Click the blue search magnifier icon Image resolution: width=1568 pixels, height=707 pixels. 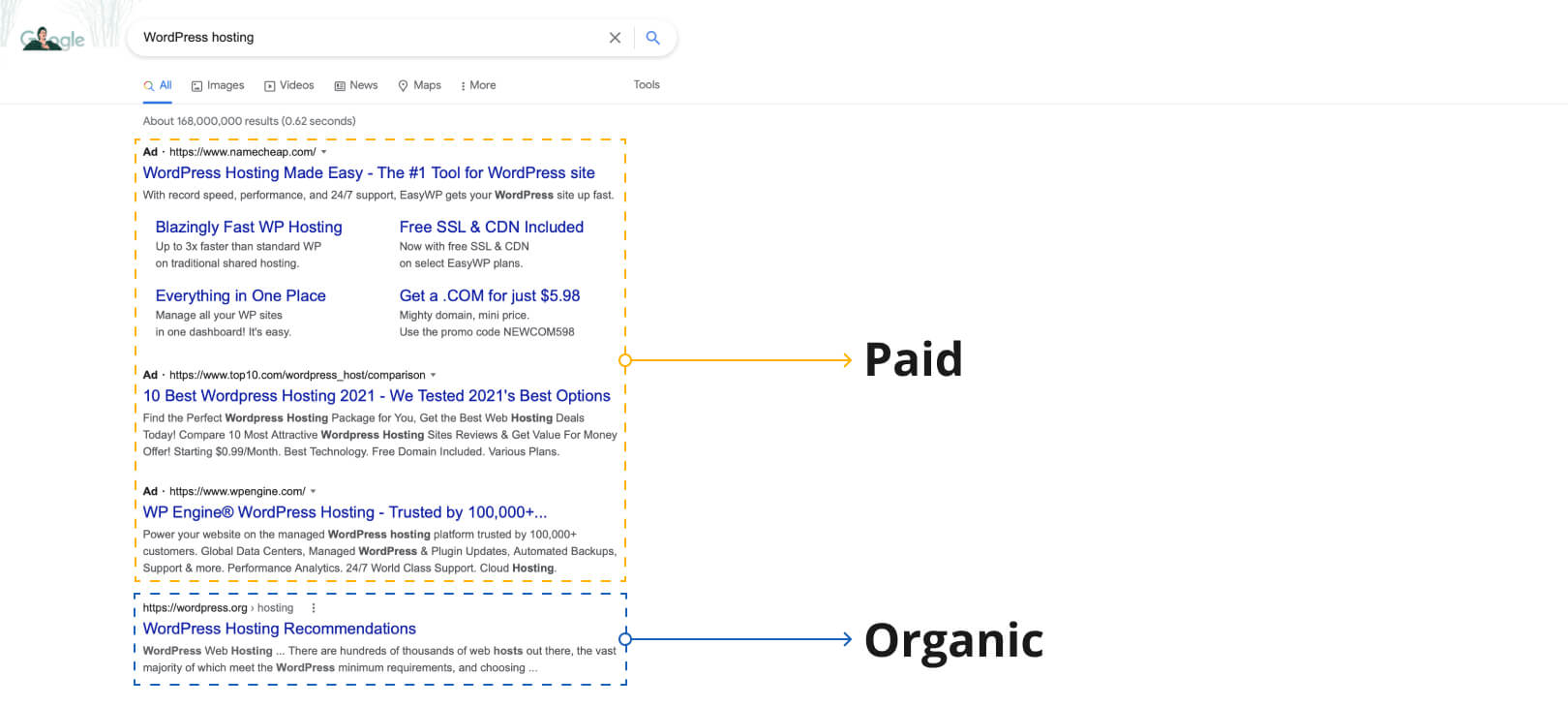pos(653,38)
